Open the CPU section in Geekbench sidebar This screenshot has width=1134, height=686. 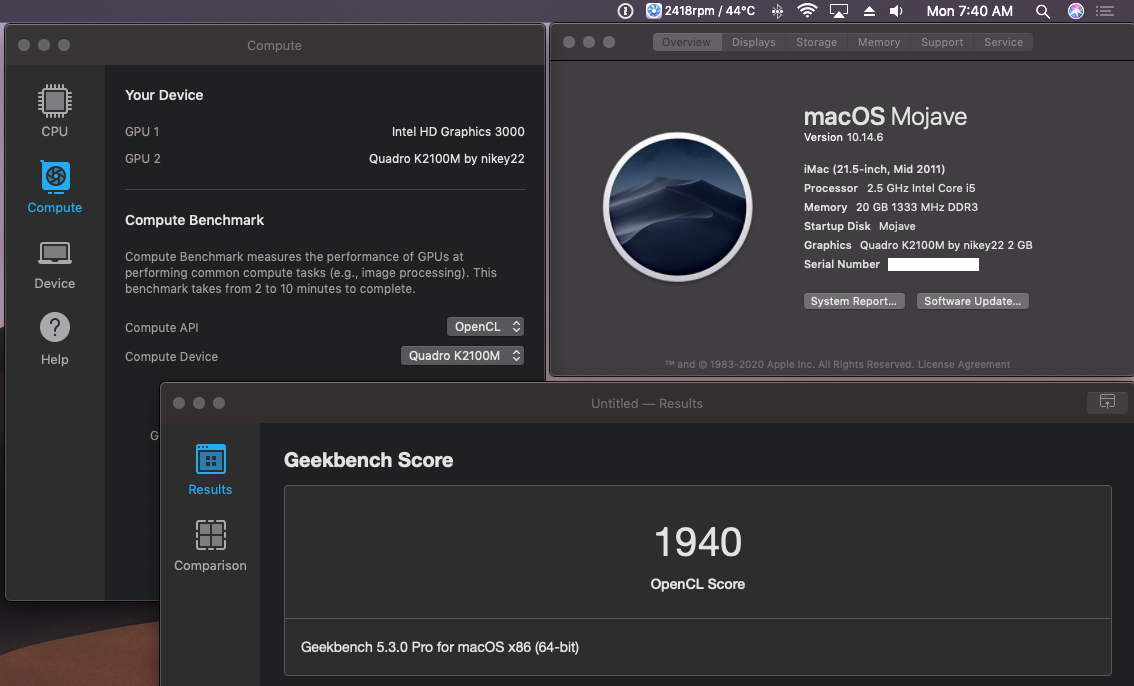pos(54,111)
